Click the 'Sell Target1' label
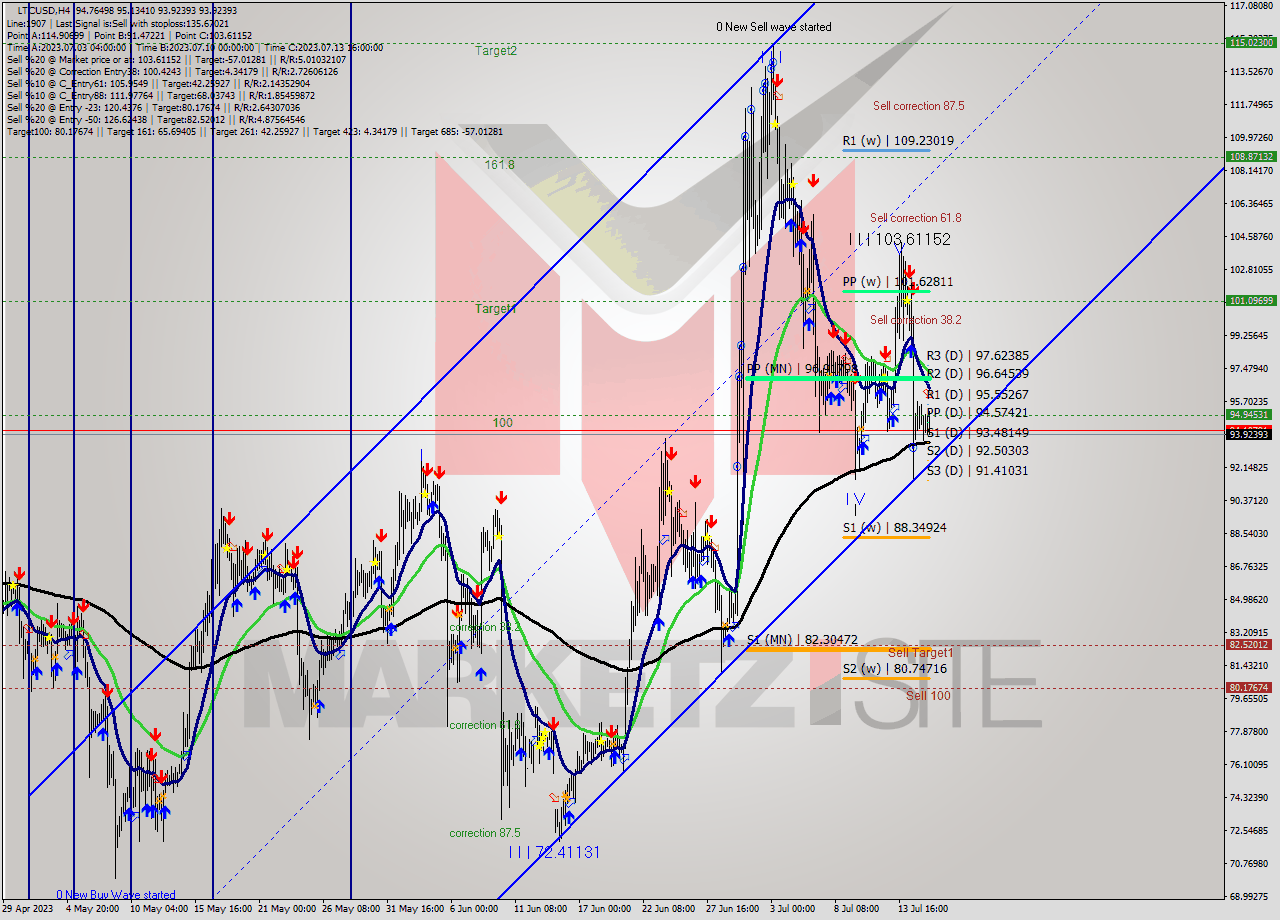 (x=920, y=653)
